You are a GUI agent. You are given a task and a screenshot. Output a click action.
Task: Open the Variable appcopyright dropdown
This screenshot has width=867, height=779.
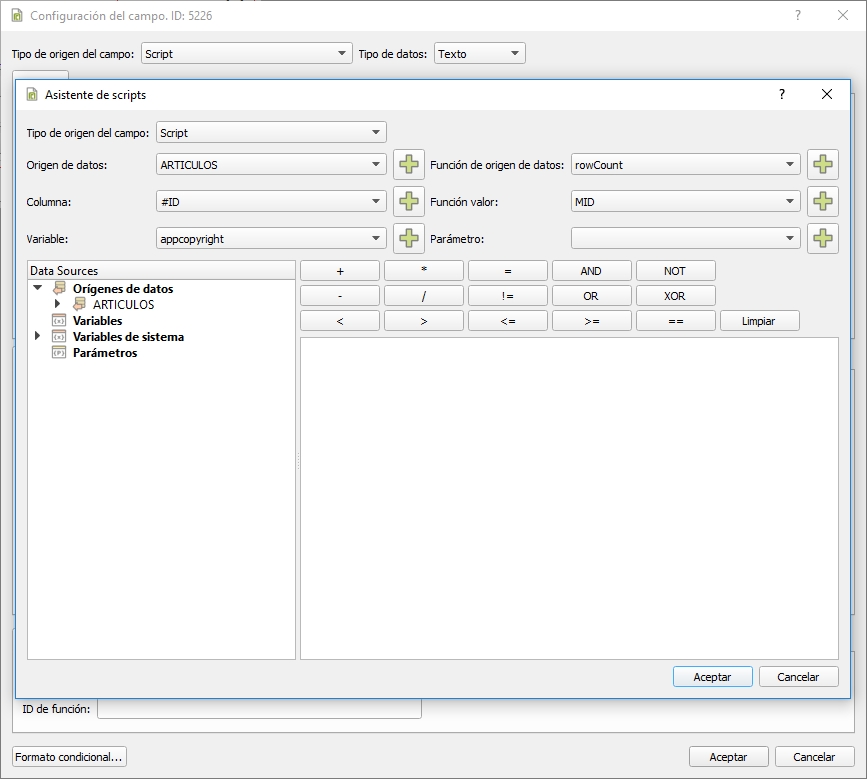(271, 238)
